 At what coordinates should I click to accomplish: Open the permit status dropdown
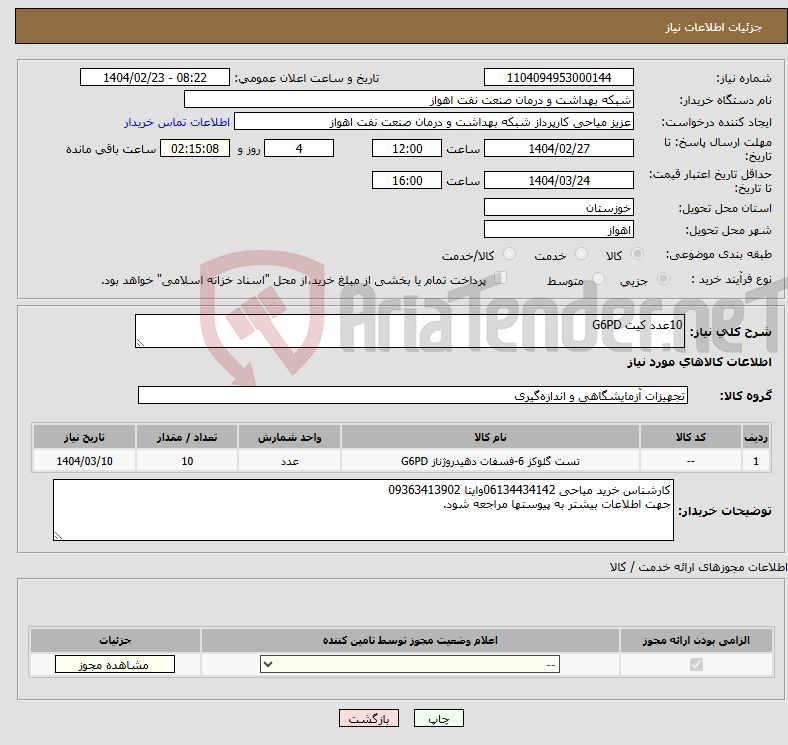(x=410, y=665)
